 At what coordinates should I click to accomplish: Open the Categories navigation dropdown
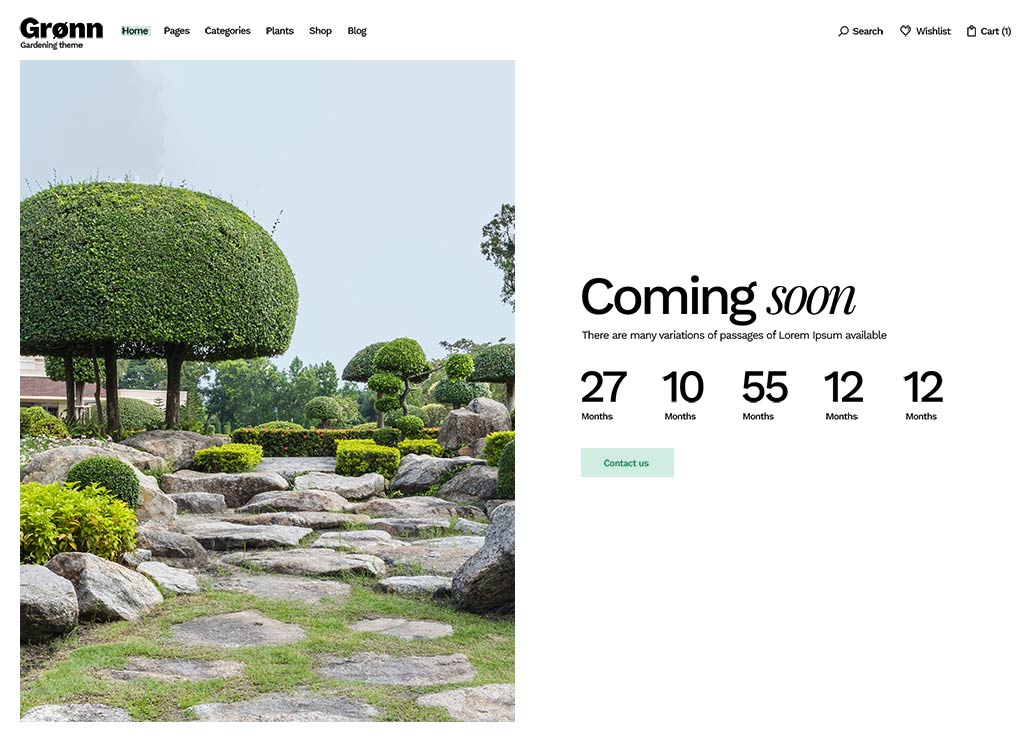pyautogui.click(x=227, y=31)
